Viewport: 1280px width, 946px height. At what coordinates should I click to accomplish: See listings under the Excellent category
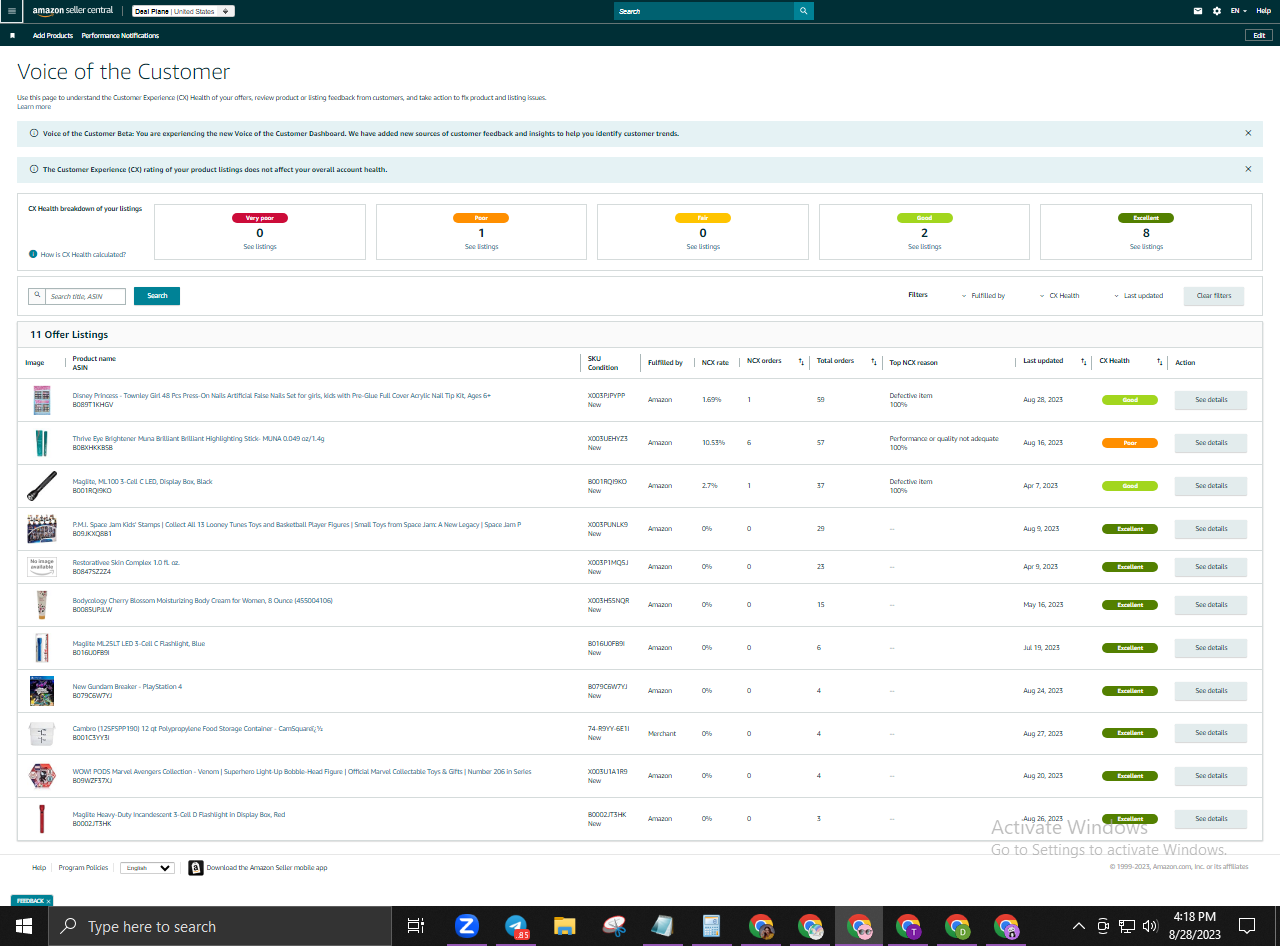point(1146,247)
